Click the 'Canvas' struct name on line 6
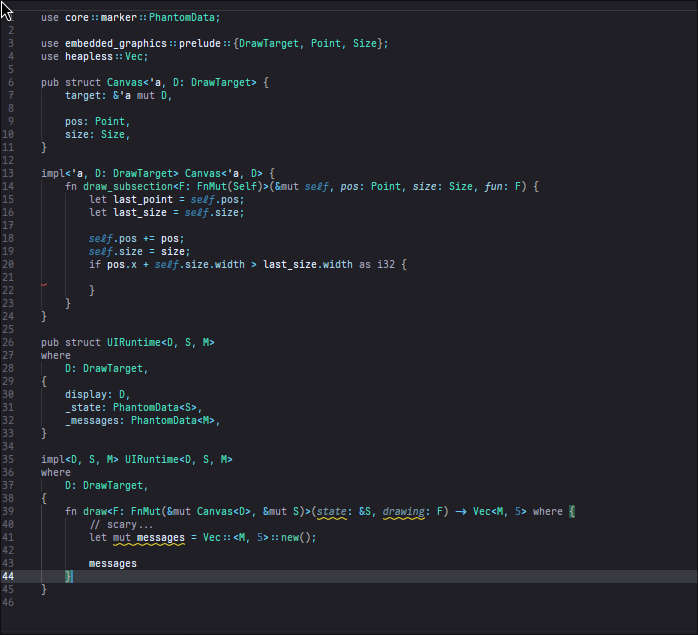Image resolution: width=698 pixels, height=635 pixels. point(125,82)
